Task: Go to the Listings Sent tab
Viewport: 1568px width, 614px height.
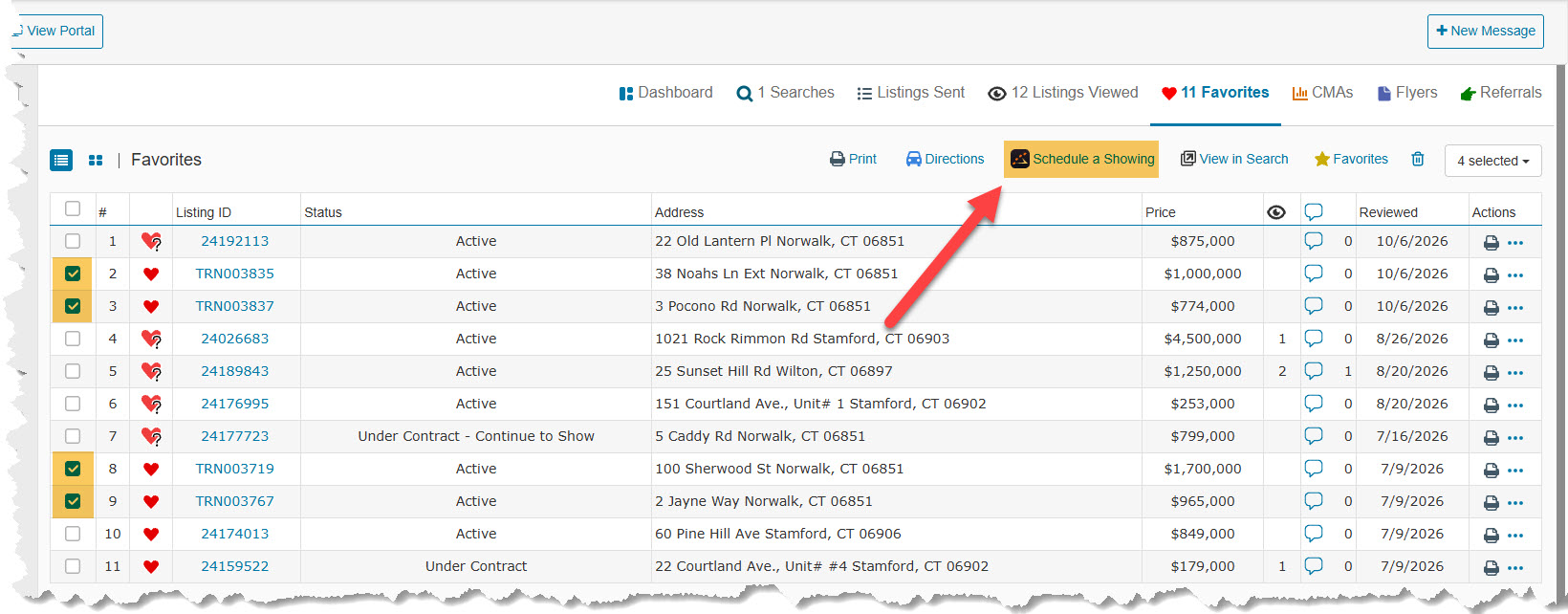Action: coord(911,93)
